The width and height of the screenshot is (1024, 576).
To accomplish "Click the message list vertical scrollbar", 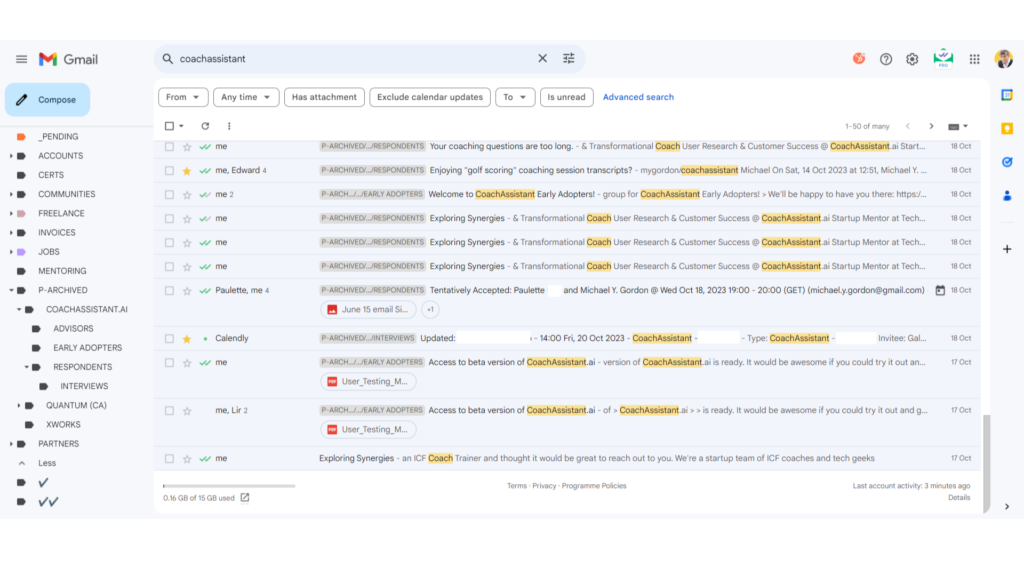I will [x=986, y=464].
